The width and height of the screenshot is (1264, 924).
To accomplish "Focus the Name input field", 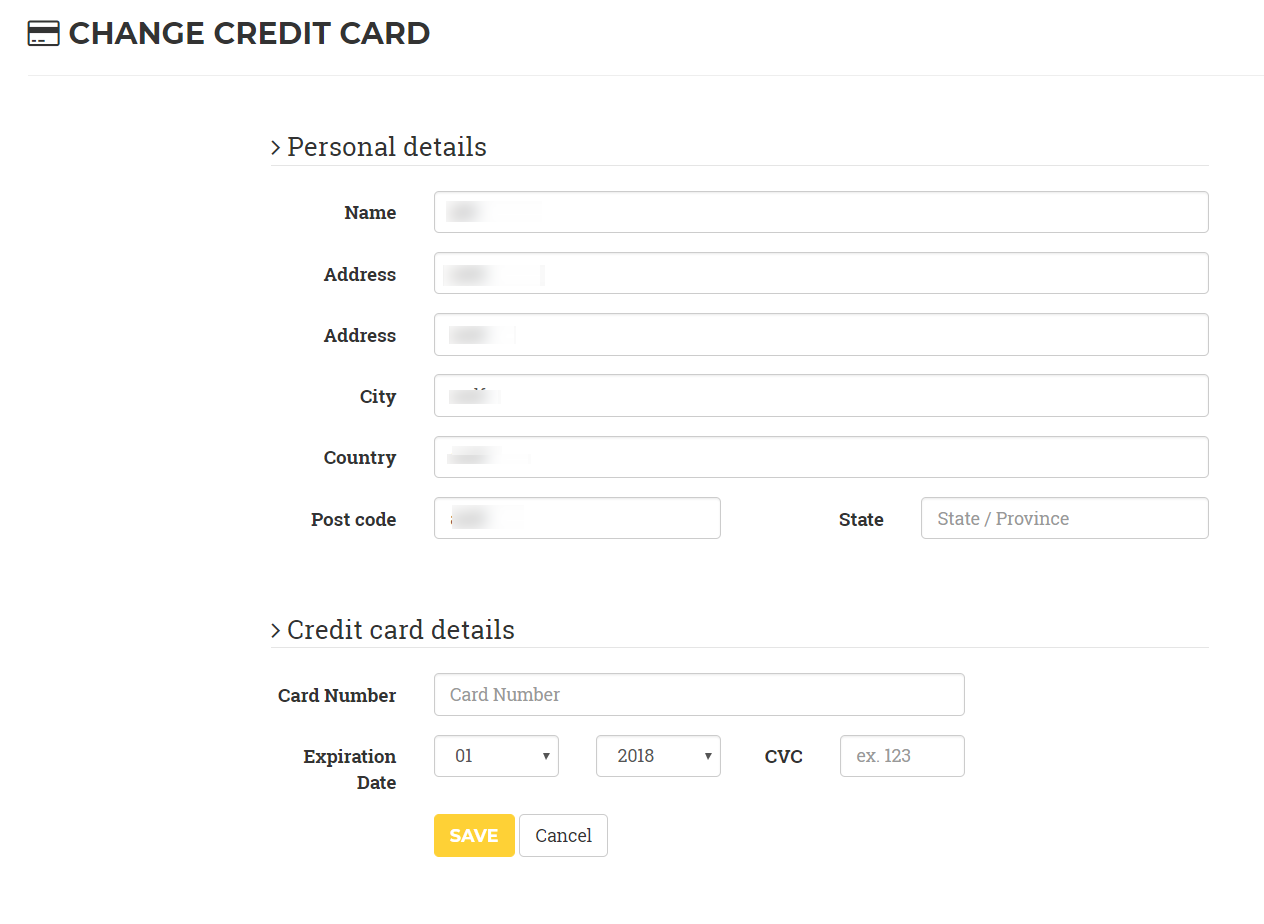I will (821, 212).
